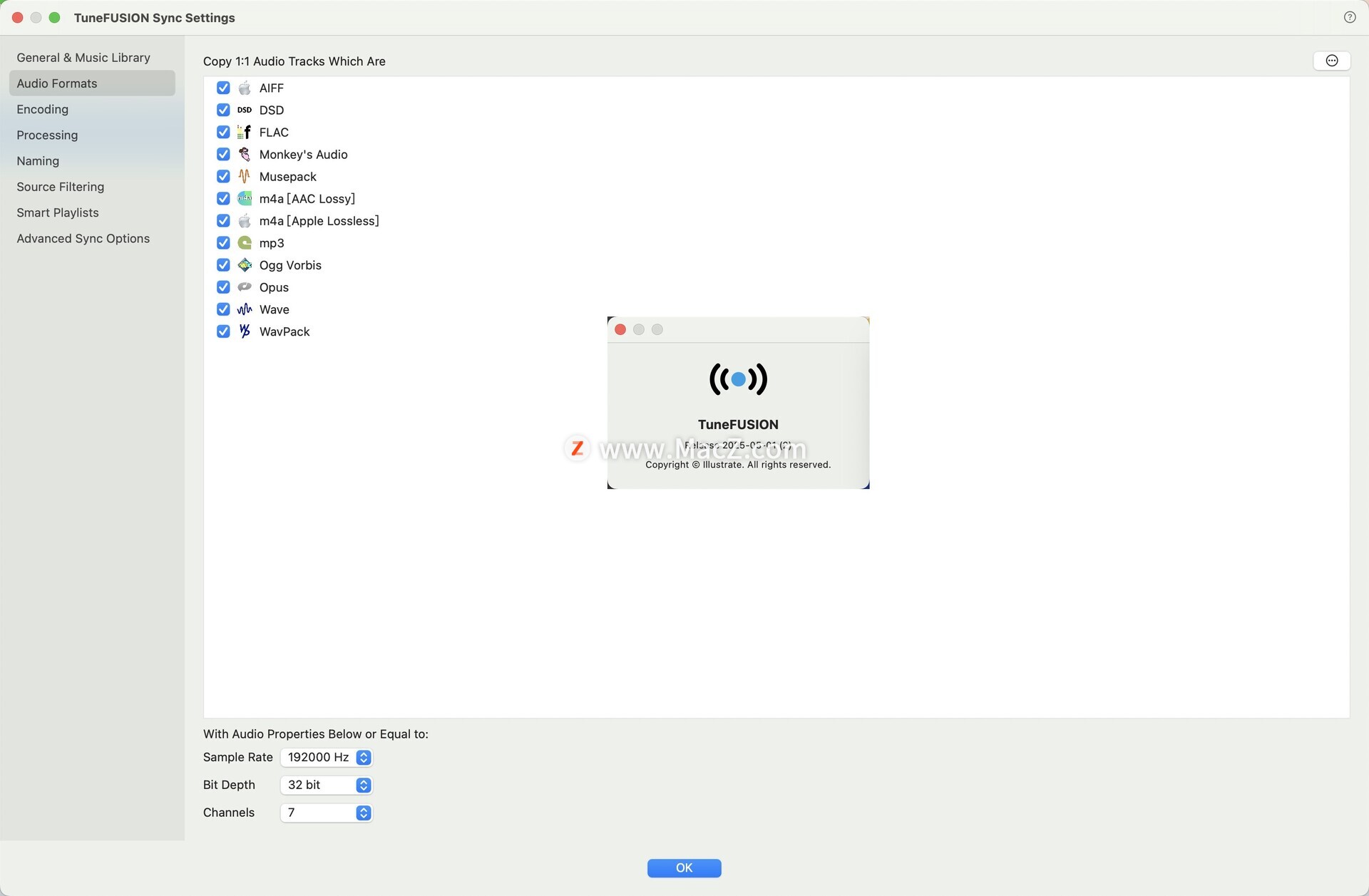Click the FLAC format icon
1369x896 pixels.
click(x=245, y=132)
